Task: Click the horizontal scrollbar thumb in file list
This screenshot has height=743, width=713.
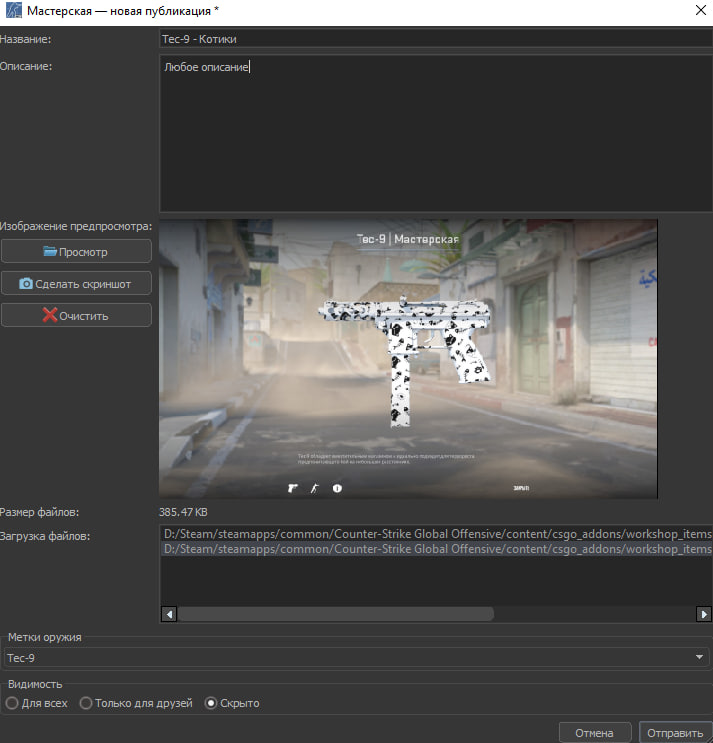Action: point(336,614)
